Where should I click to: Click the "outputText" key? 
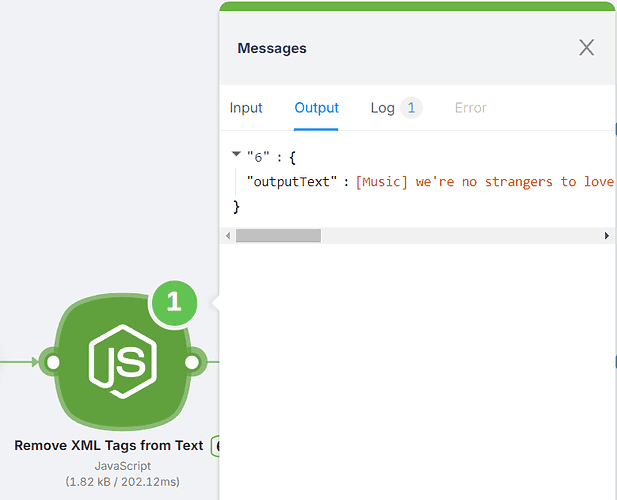click(290, 181)
